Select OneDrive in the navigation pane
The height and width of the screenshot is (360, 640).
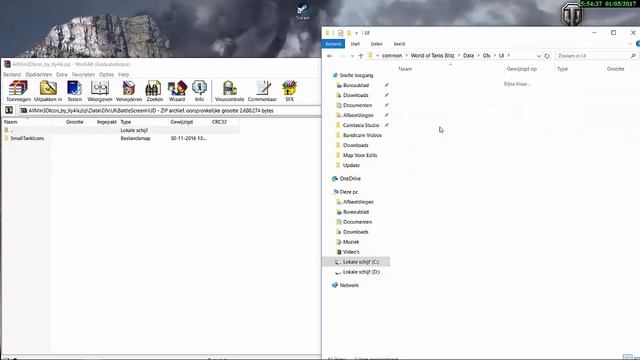[350, 179]
